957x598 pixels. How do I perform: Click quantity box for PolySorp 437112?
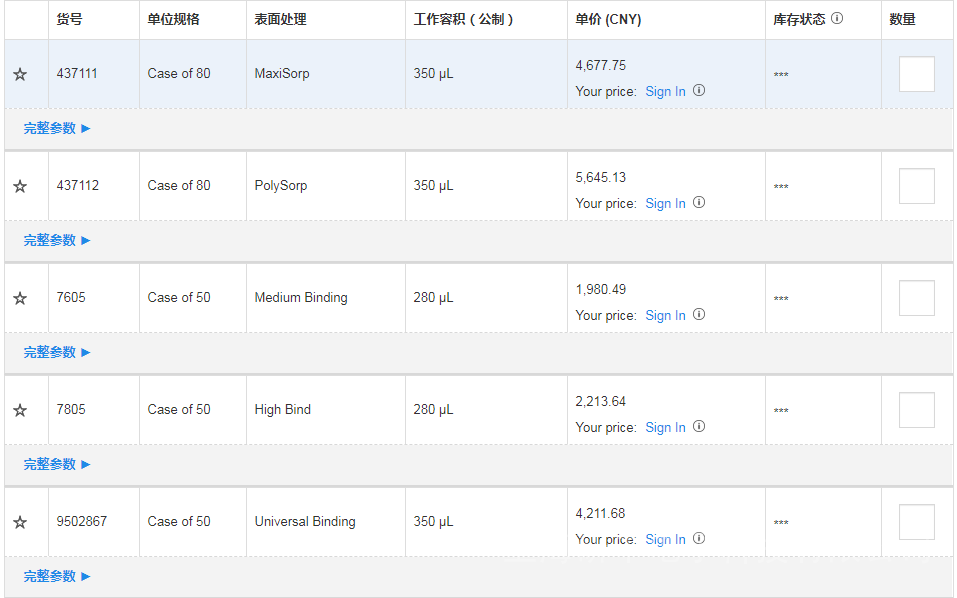click(x=916, y=186)
